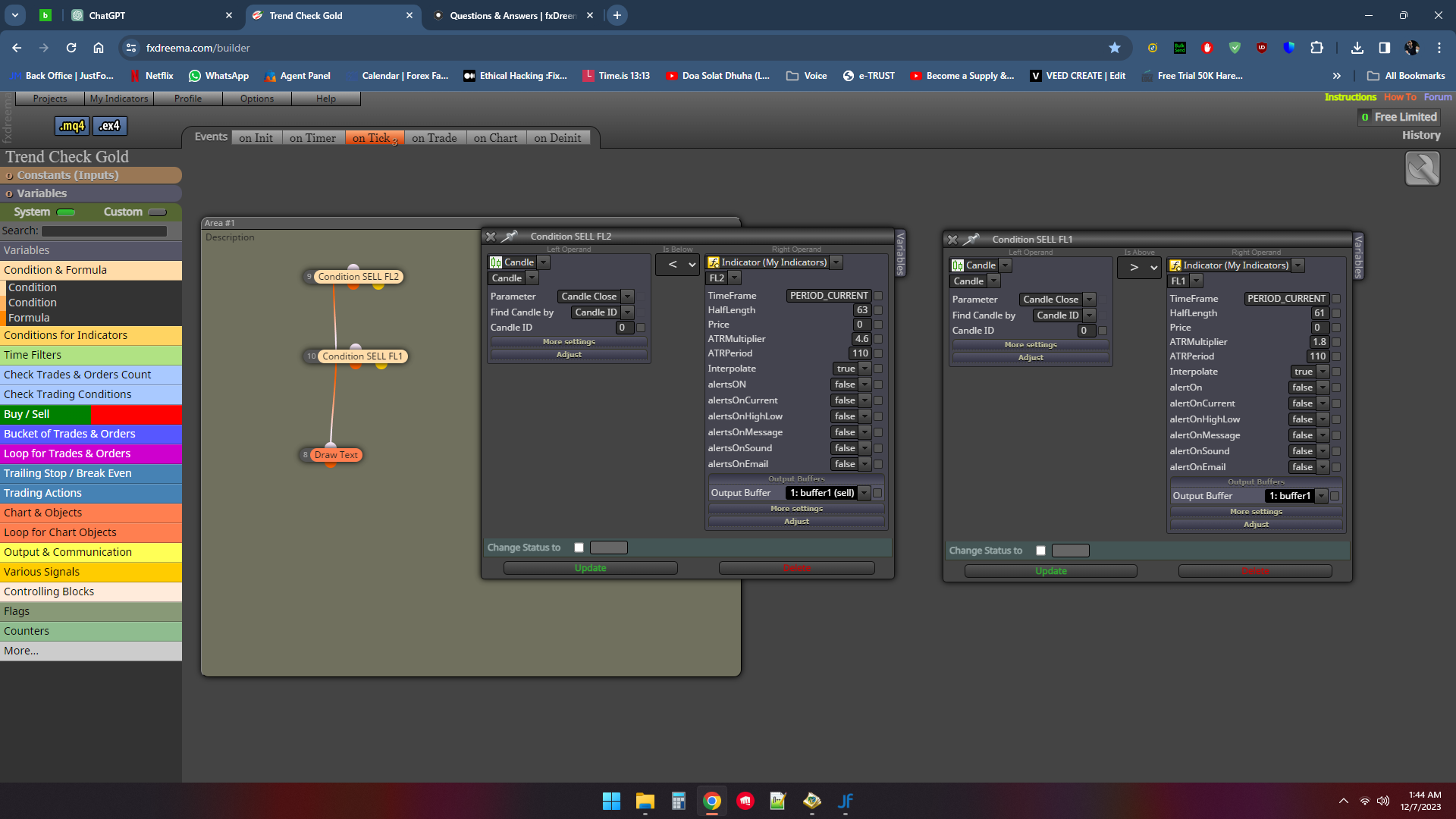This screenshot has height=819, width=1456.
Task: Open Windows Start menu
Action: point(611,801)
